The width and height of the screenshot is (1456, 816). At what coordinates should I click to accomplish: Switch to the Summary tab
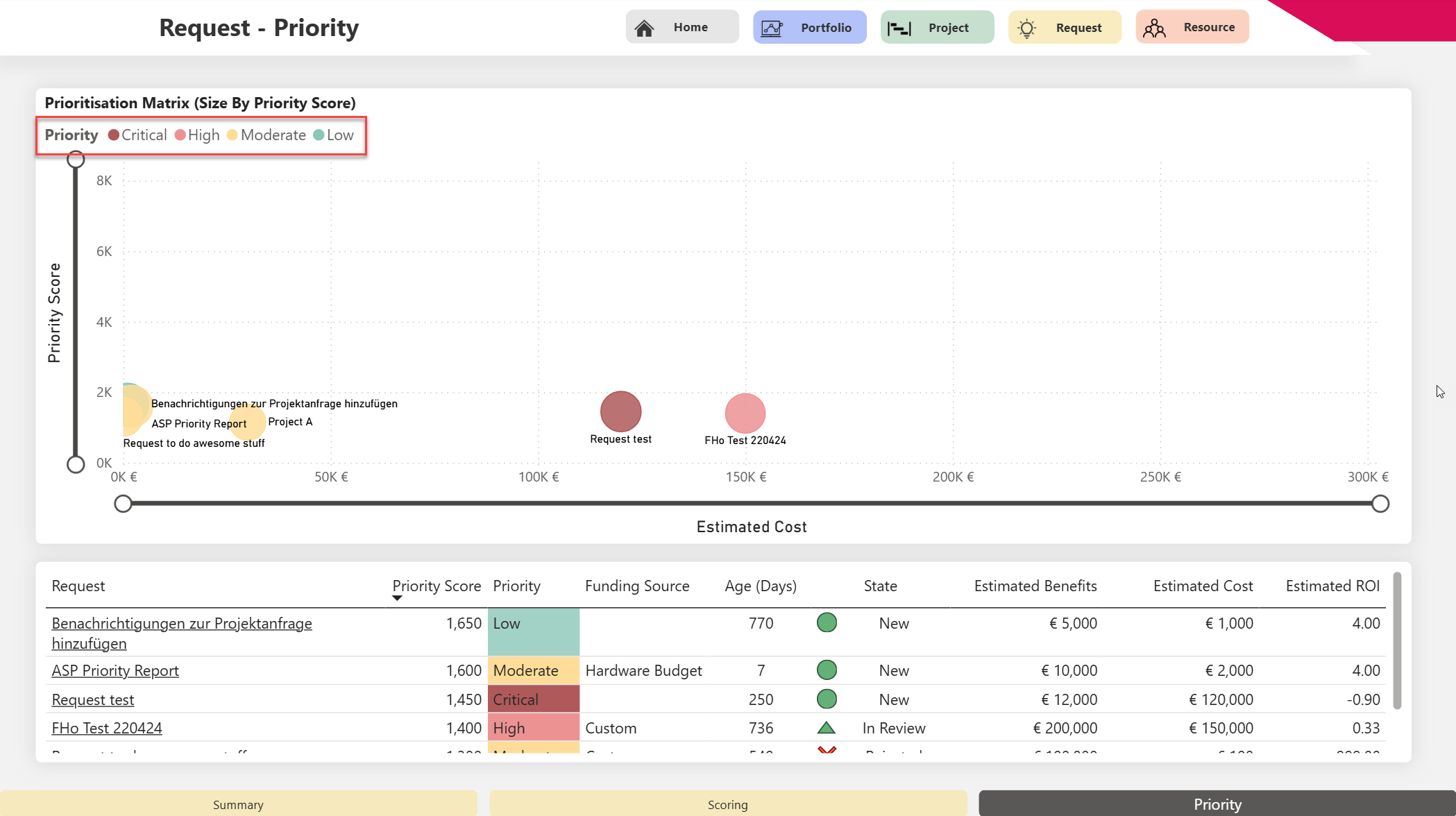(238, 804)
